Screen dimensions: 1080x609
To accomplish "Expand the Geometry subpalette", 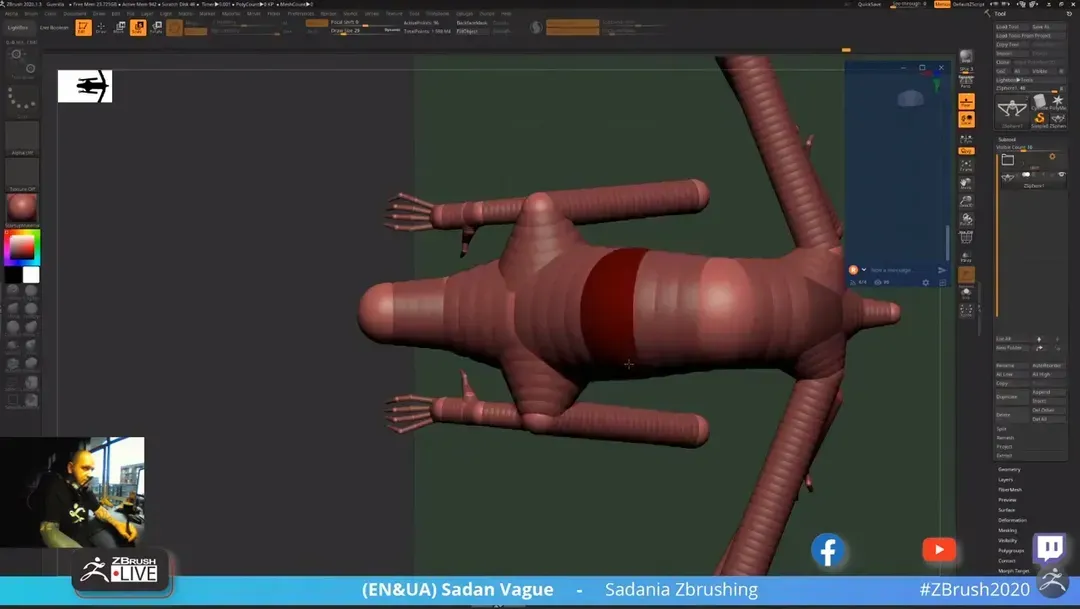I will pos(1009,469).
